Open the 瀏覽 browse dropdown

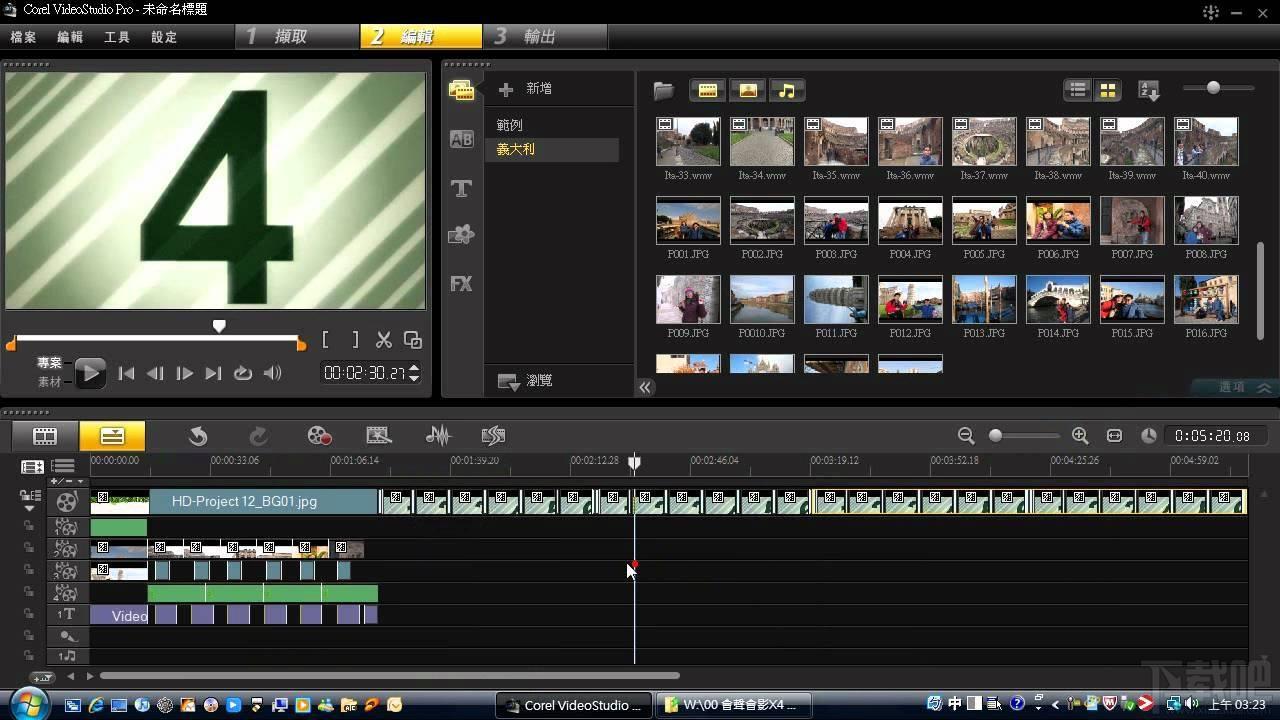527,381
